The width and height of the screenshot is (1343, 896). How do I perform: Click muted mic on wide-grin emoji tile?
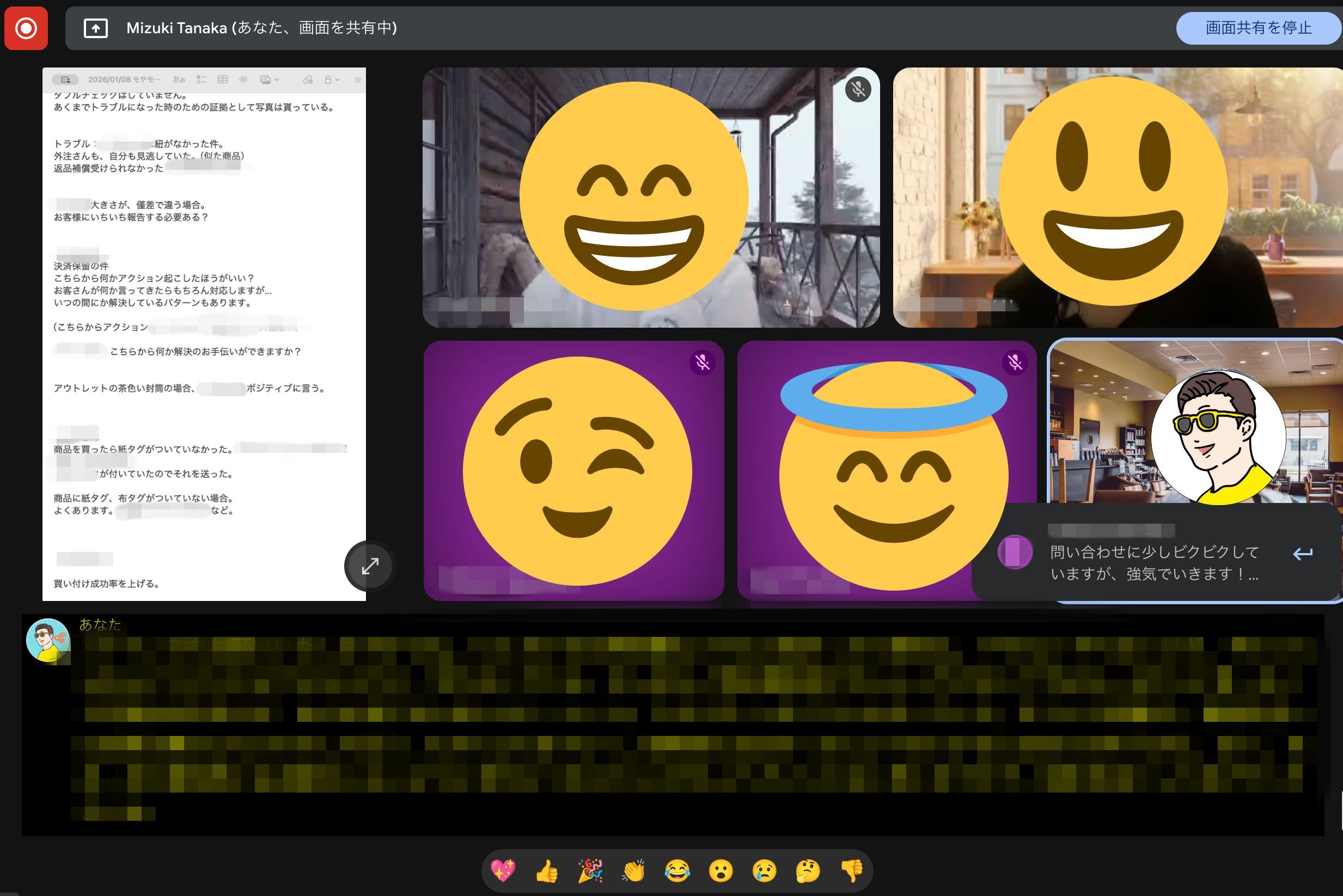click(x=858, y=89)
